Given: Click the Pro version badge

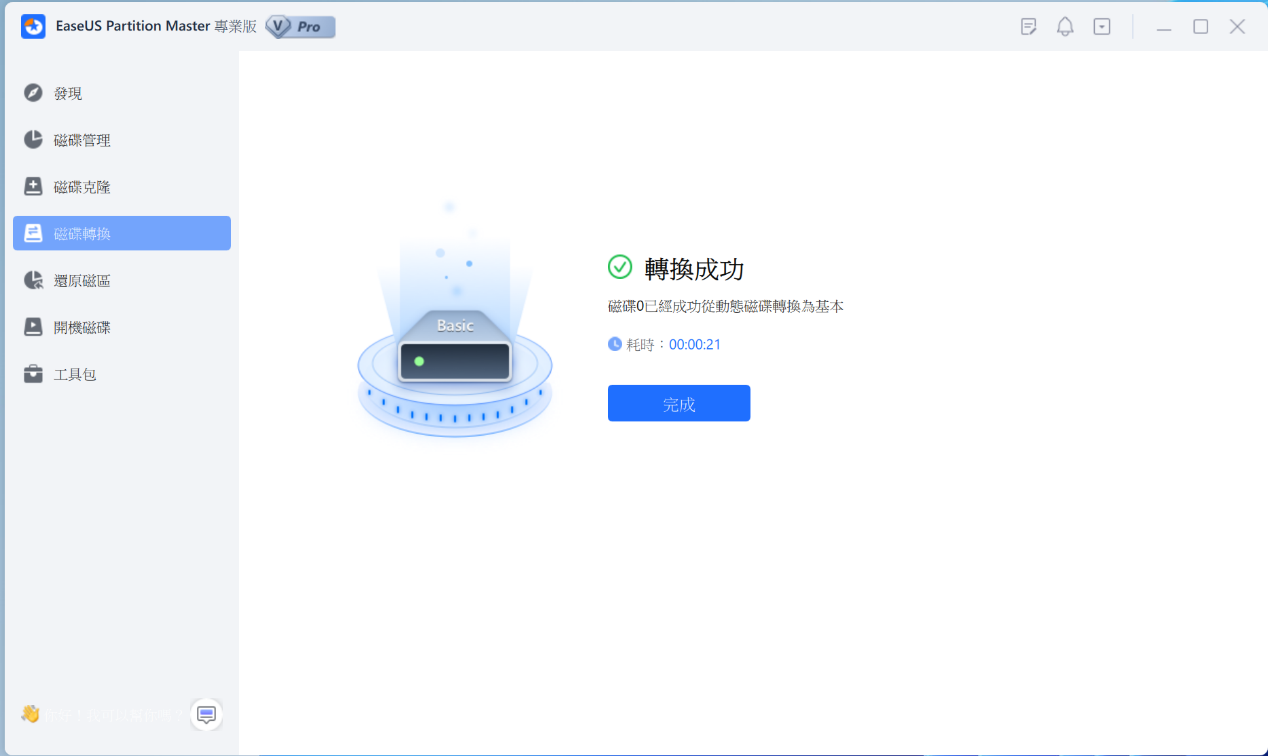Looking at the screenshot, I should pyautogui.click(x=300, y=27).
